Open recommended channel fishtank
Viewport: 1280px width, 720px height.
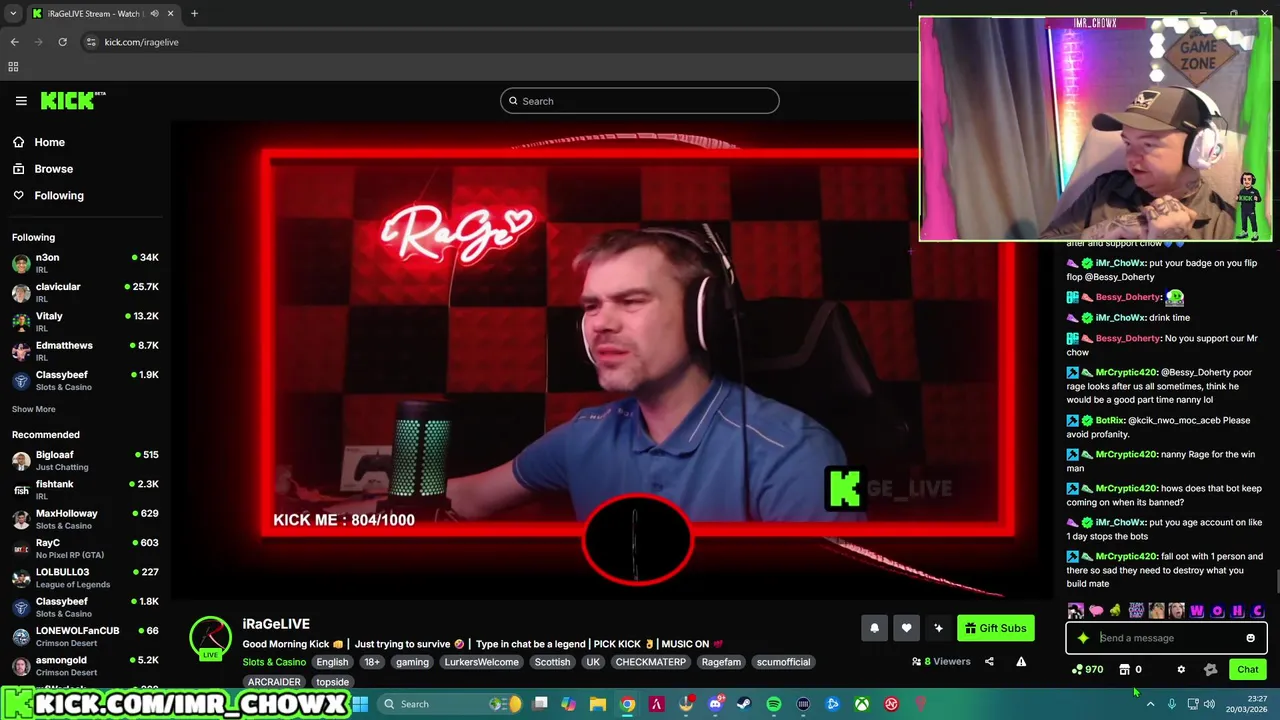tap(85, 489)
